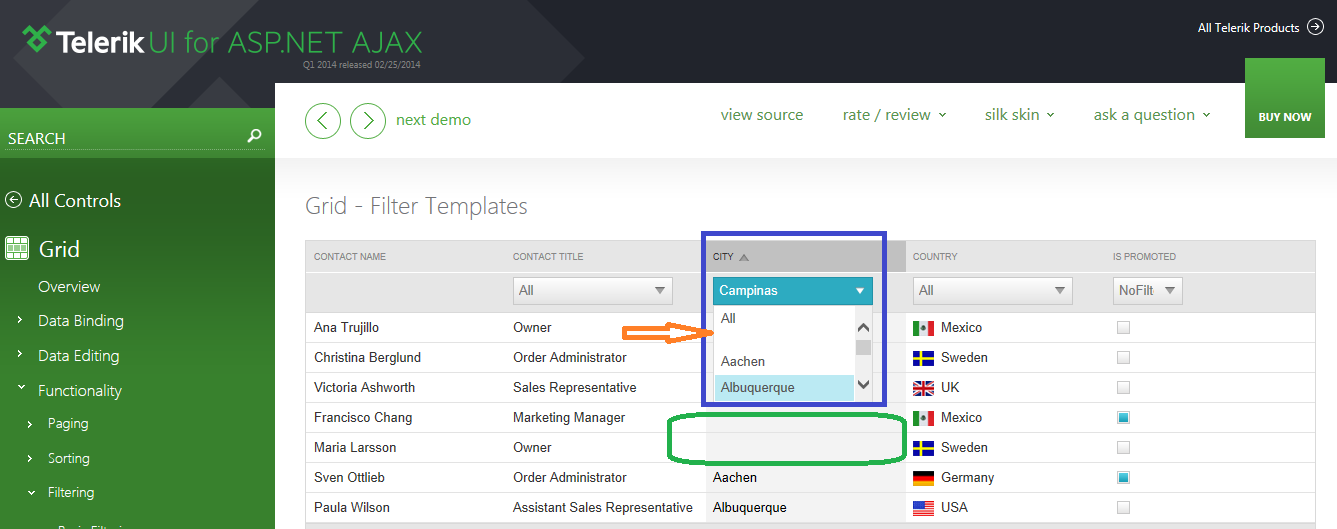Click the UK flag in Victoria Ashworth row
This screenshot has width=1337, height=529.
923,388
